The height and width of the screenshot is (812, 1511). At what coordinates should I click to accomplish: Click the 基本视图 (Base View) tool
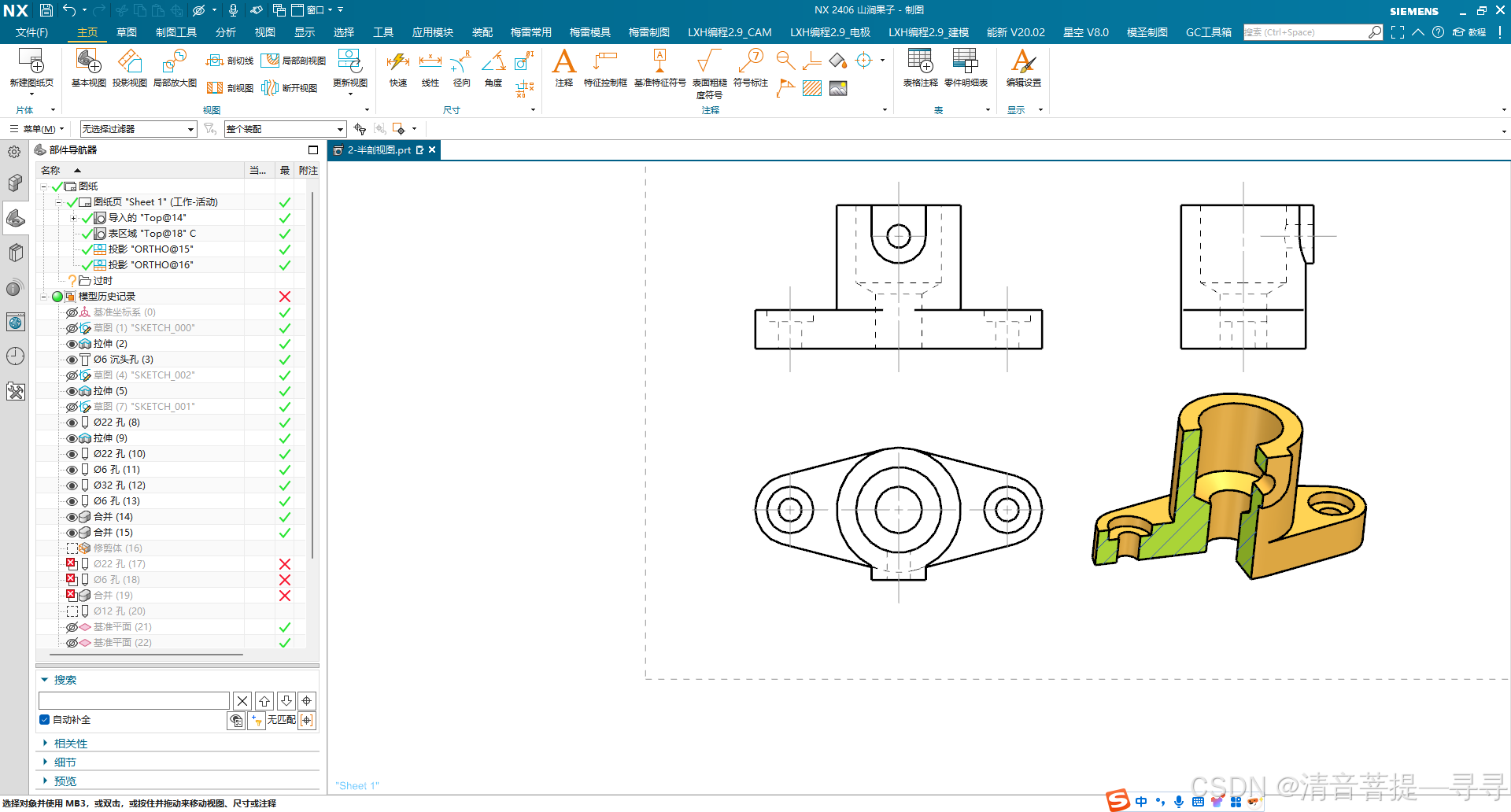[x=88, y=68]
